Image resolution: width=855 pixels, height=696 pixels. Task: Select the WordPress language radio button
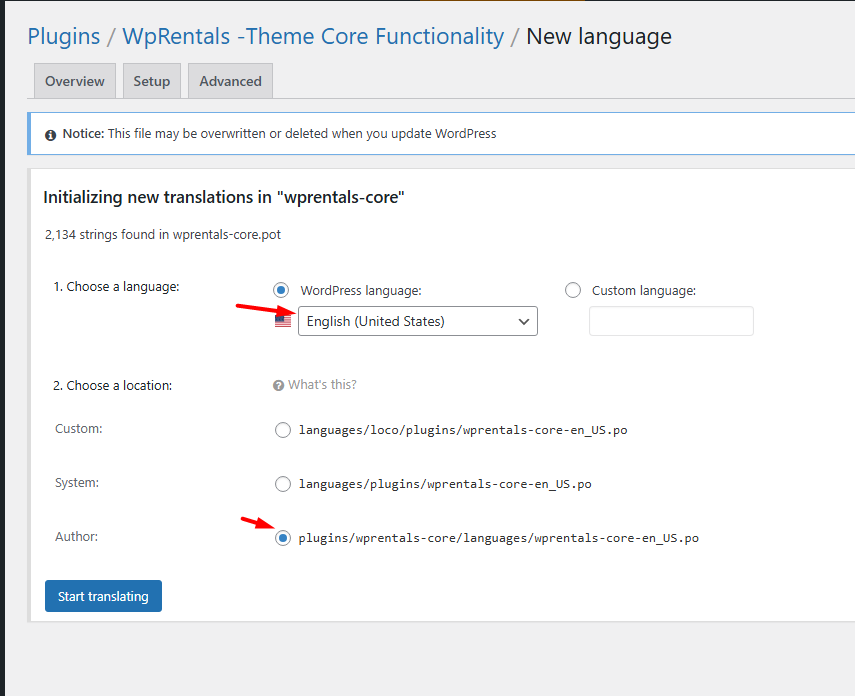coord(282,290)
